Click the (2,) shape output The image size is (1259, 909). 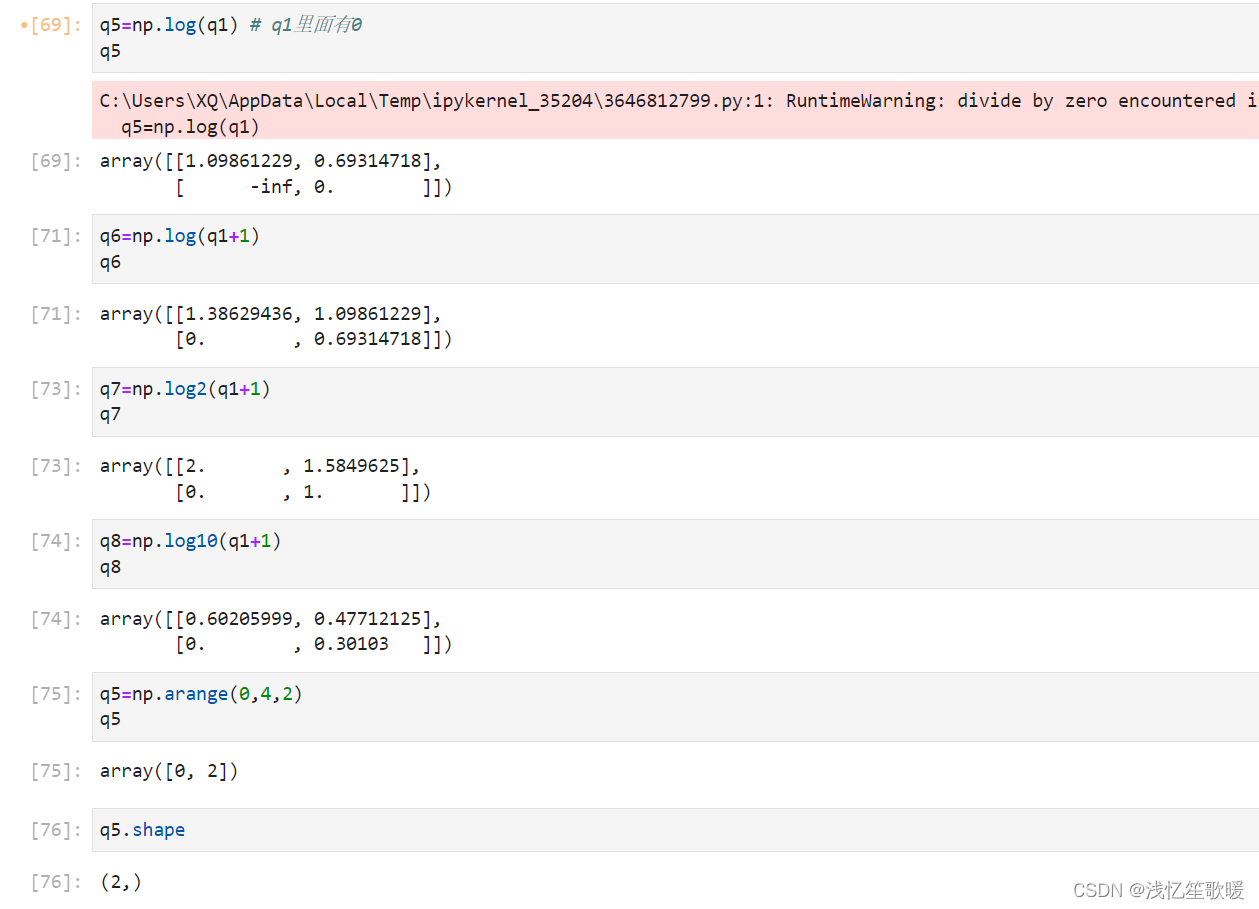(x=121, y=882)
